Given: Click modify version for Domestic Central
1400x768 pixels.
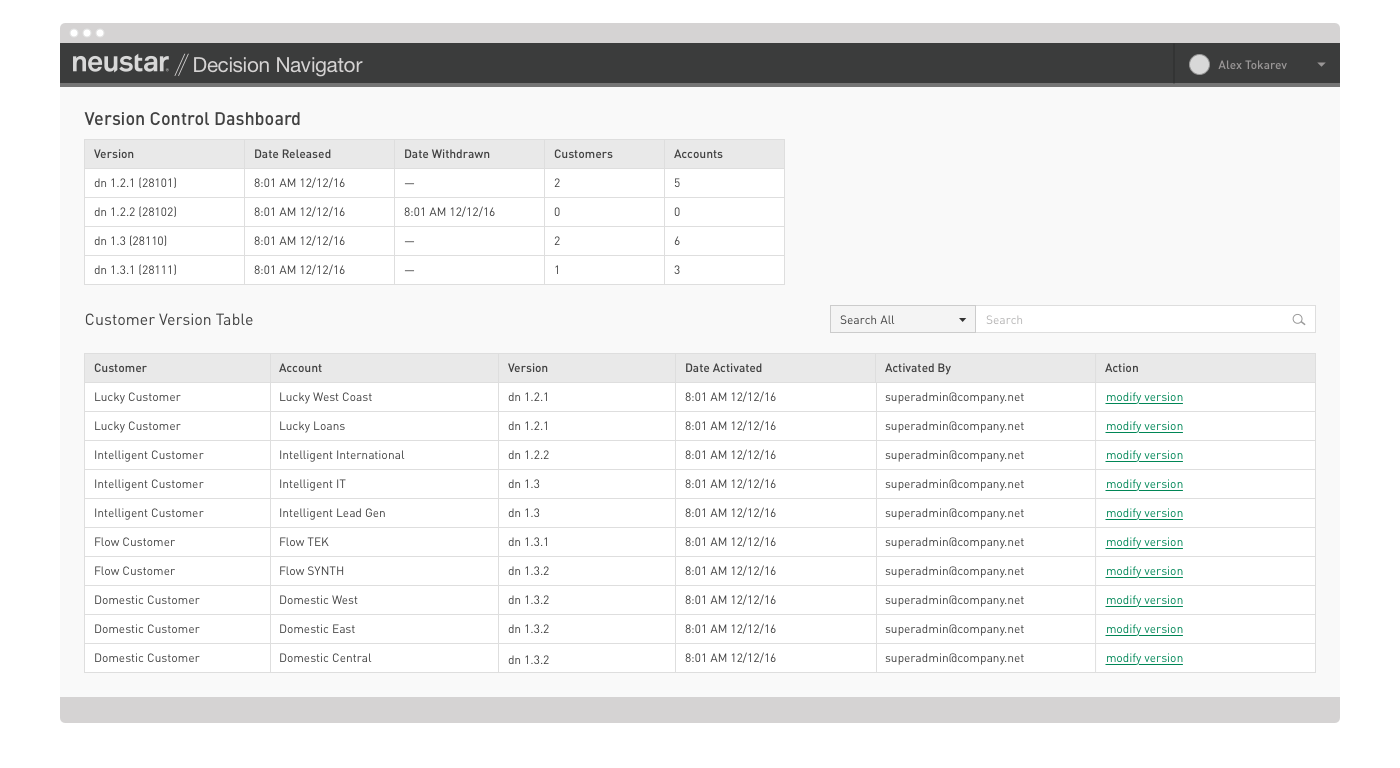Looking at the screenshot, I should (x=1144, y=658).
